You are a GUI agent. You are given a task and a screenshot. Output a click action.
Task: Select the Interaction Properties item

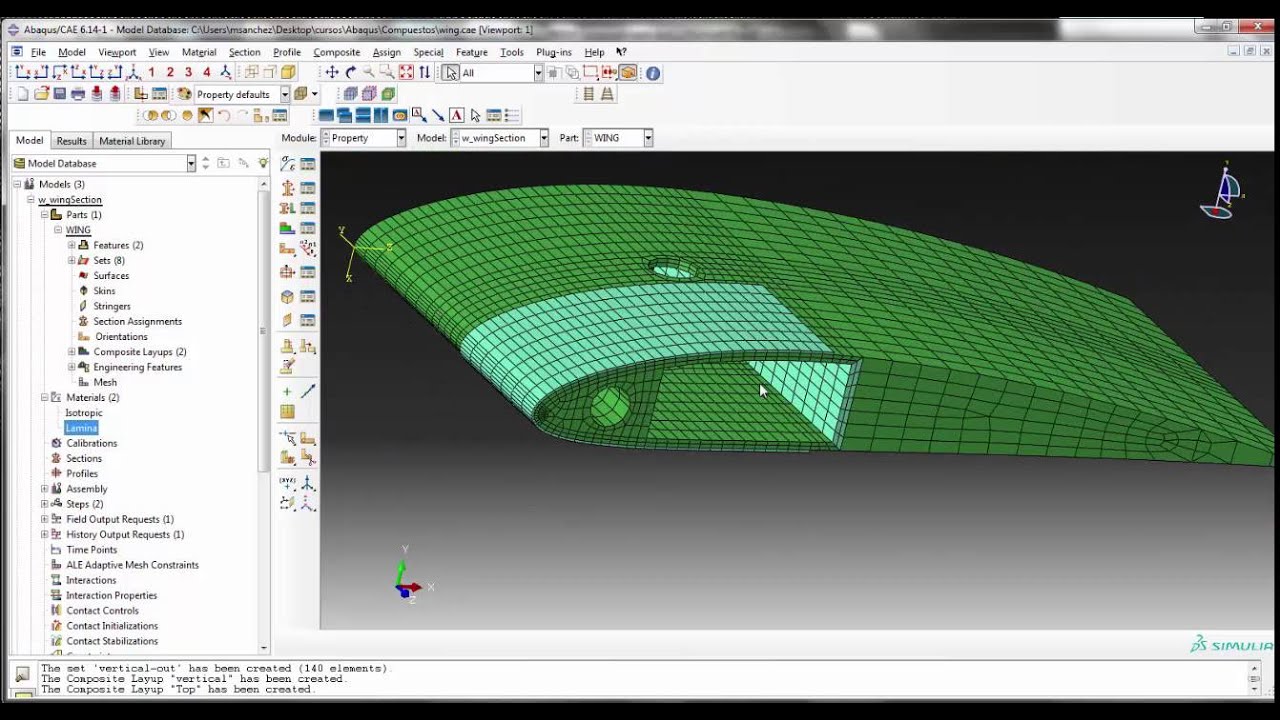[111, 595]
